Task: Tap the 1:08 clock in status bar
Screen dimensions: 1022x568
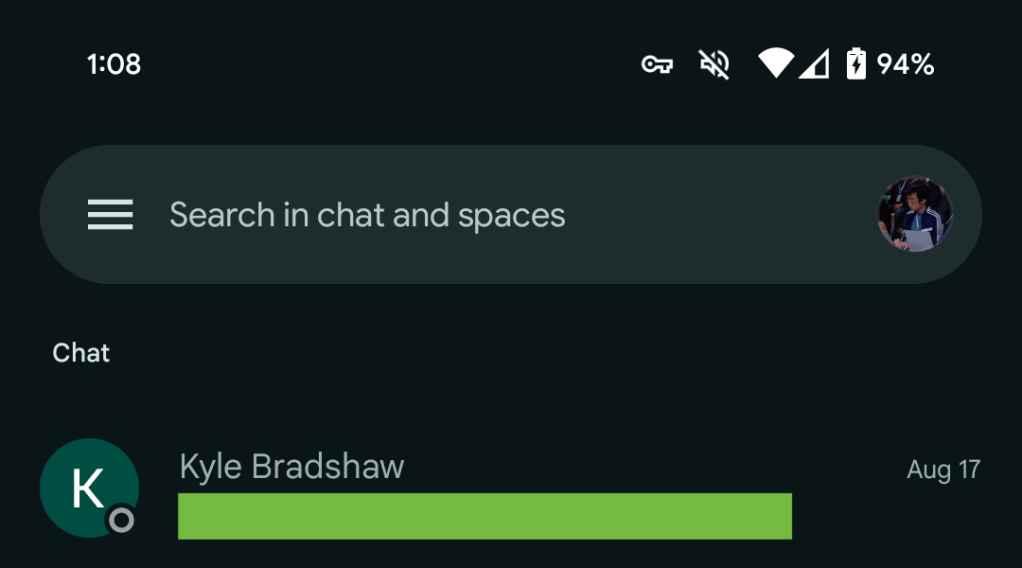Action: coord(114,65)
